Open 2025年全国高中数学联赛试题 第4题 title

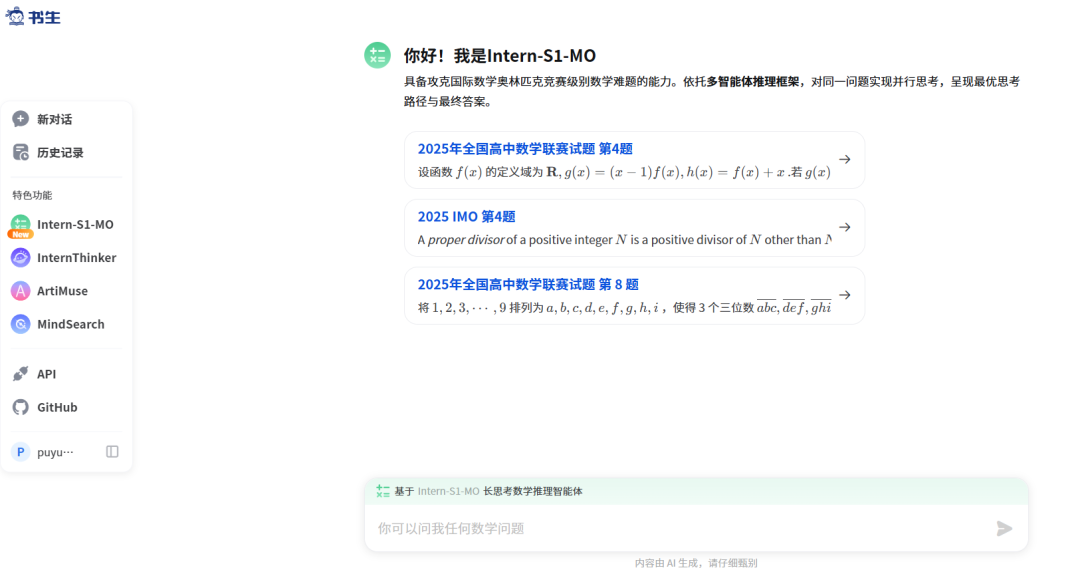(x=525, y=149)
